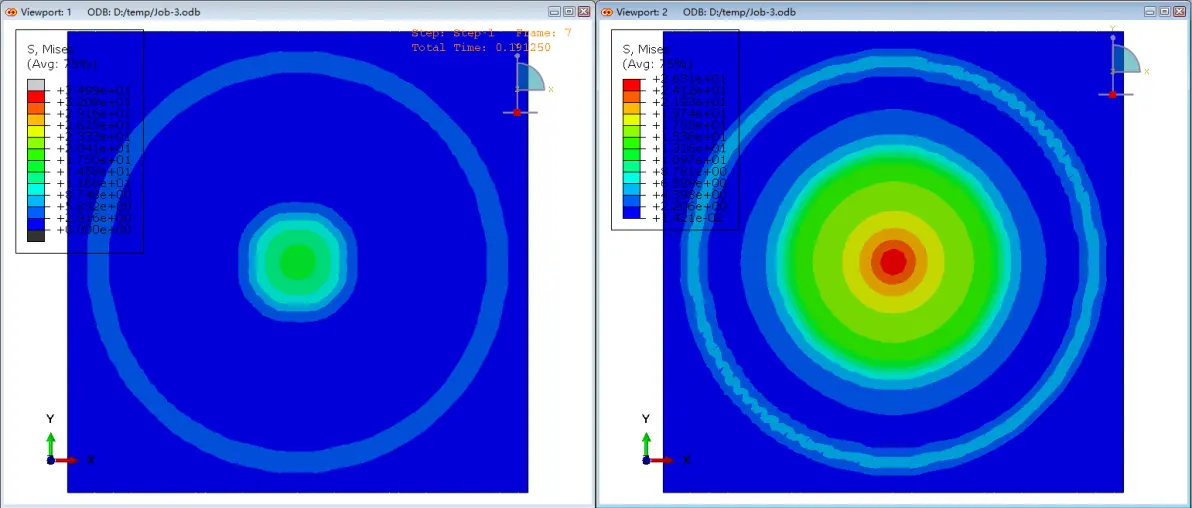The image size is (1192, 508).
Task: Close Viewport 2
Action: pos(1180,11)
